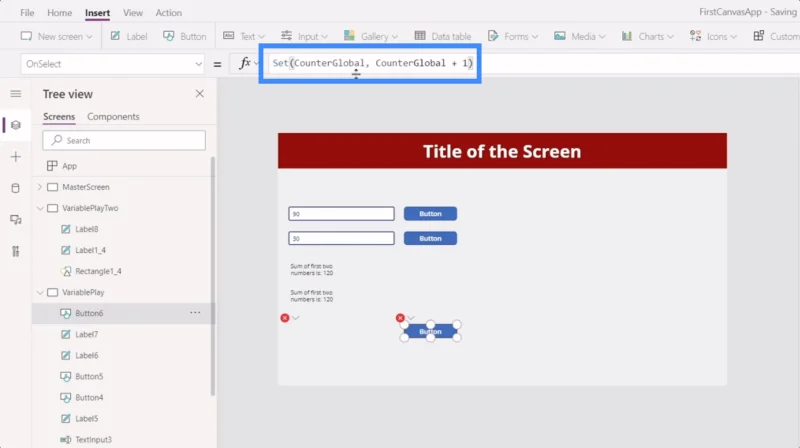Image resolution: width=800 pixels, height=448 pixels.
Task: Switch to the Home tab
Action: (60, 13)
